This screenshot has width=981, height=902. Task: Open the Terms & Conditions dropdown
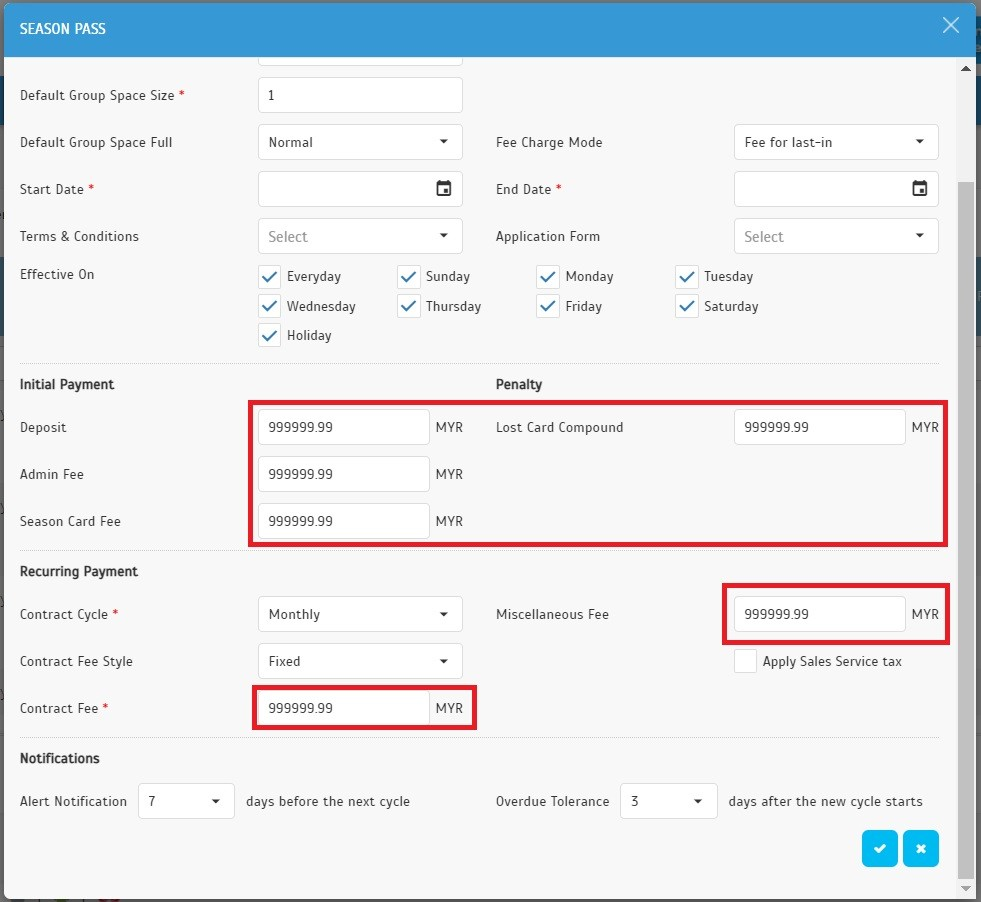tap(360, 236)
